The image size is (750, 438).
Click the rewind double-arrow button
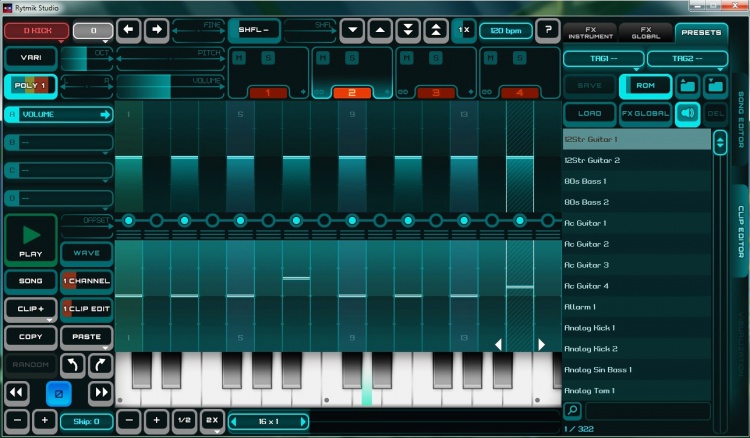tap(17, 392)
